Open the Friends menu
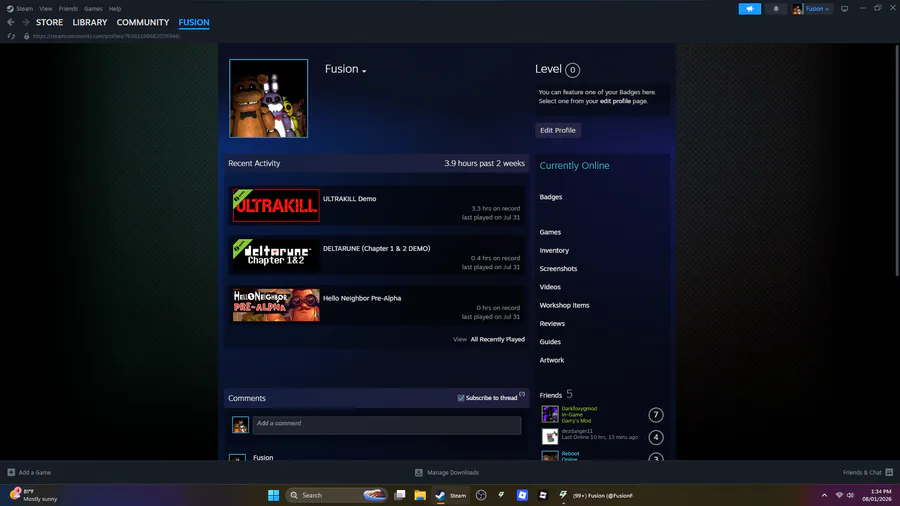The width and height of the screenshot is (900, 506). click(68, 9)
